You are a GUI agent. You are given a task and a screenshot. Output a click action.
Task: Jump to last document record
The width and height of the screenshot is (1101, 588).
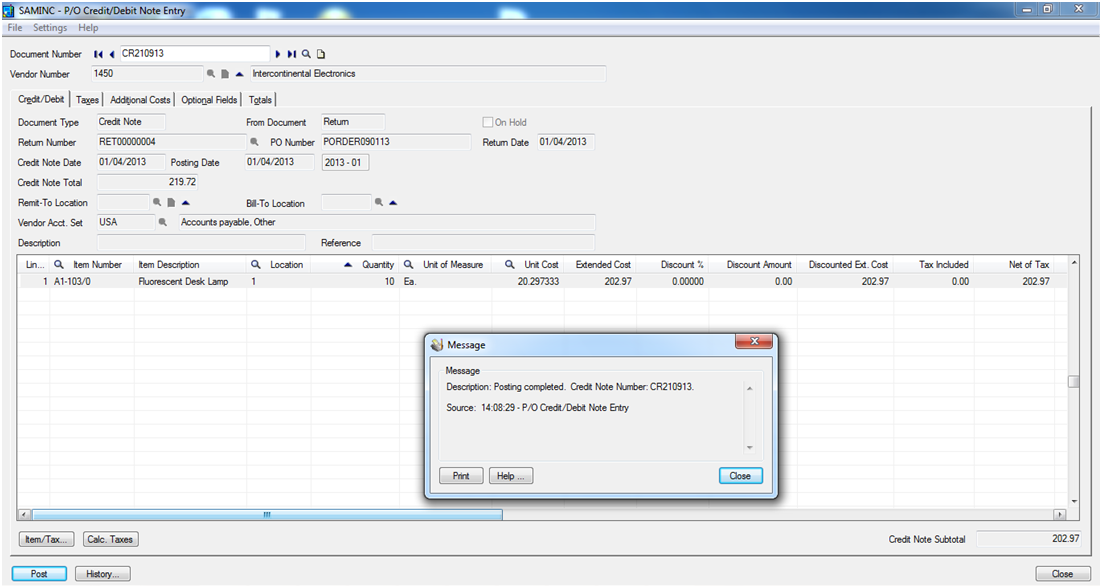291,54
